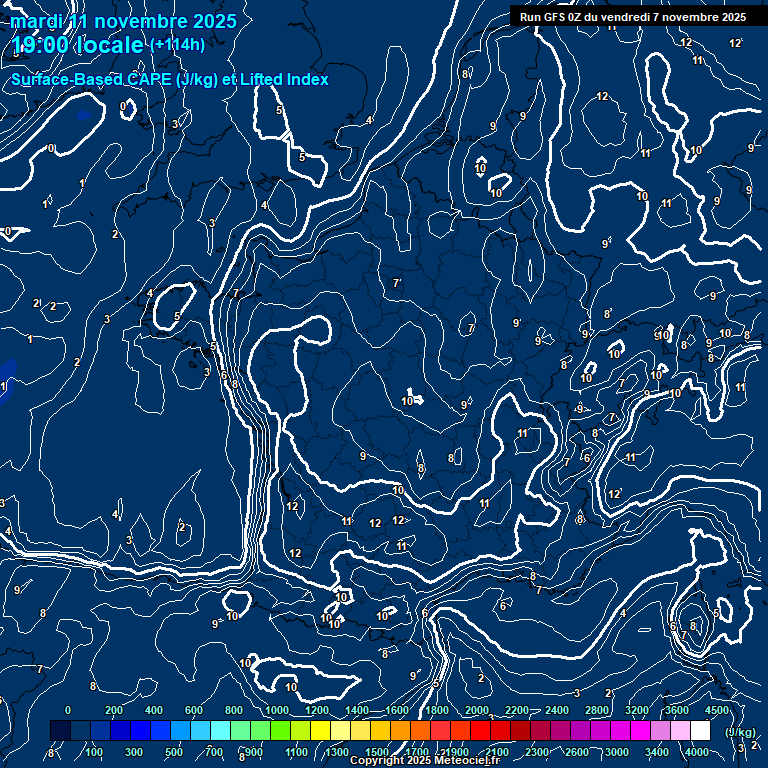
Task: Pick the bright green swatch between 1000 and 1100
Action: (280, 730)
